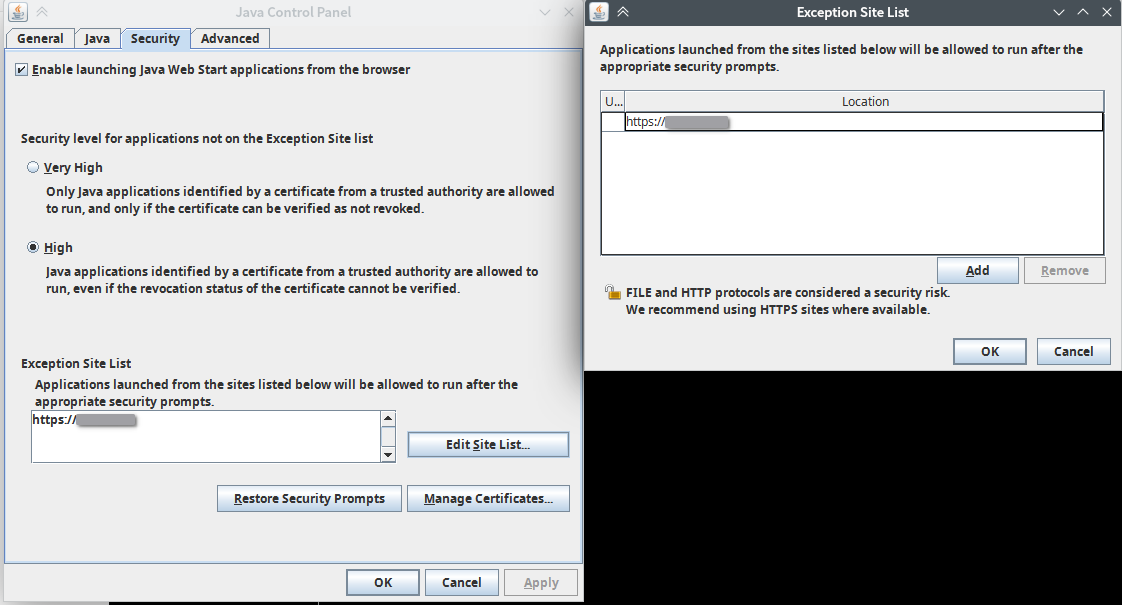Click the Java icon in Exception Site List titlebar
The width and height of the screenshot is (1122, 605).
[599, 12]
